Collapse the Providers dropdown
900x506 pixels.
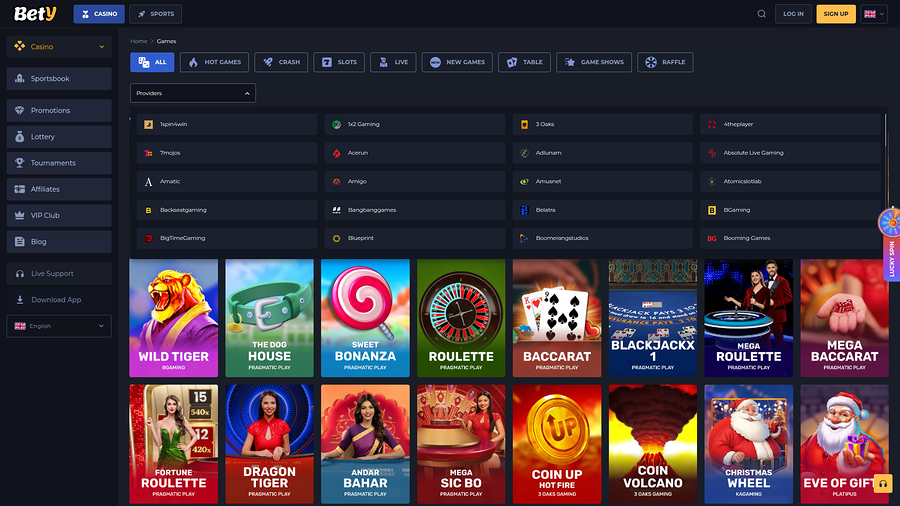193,93
